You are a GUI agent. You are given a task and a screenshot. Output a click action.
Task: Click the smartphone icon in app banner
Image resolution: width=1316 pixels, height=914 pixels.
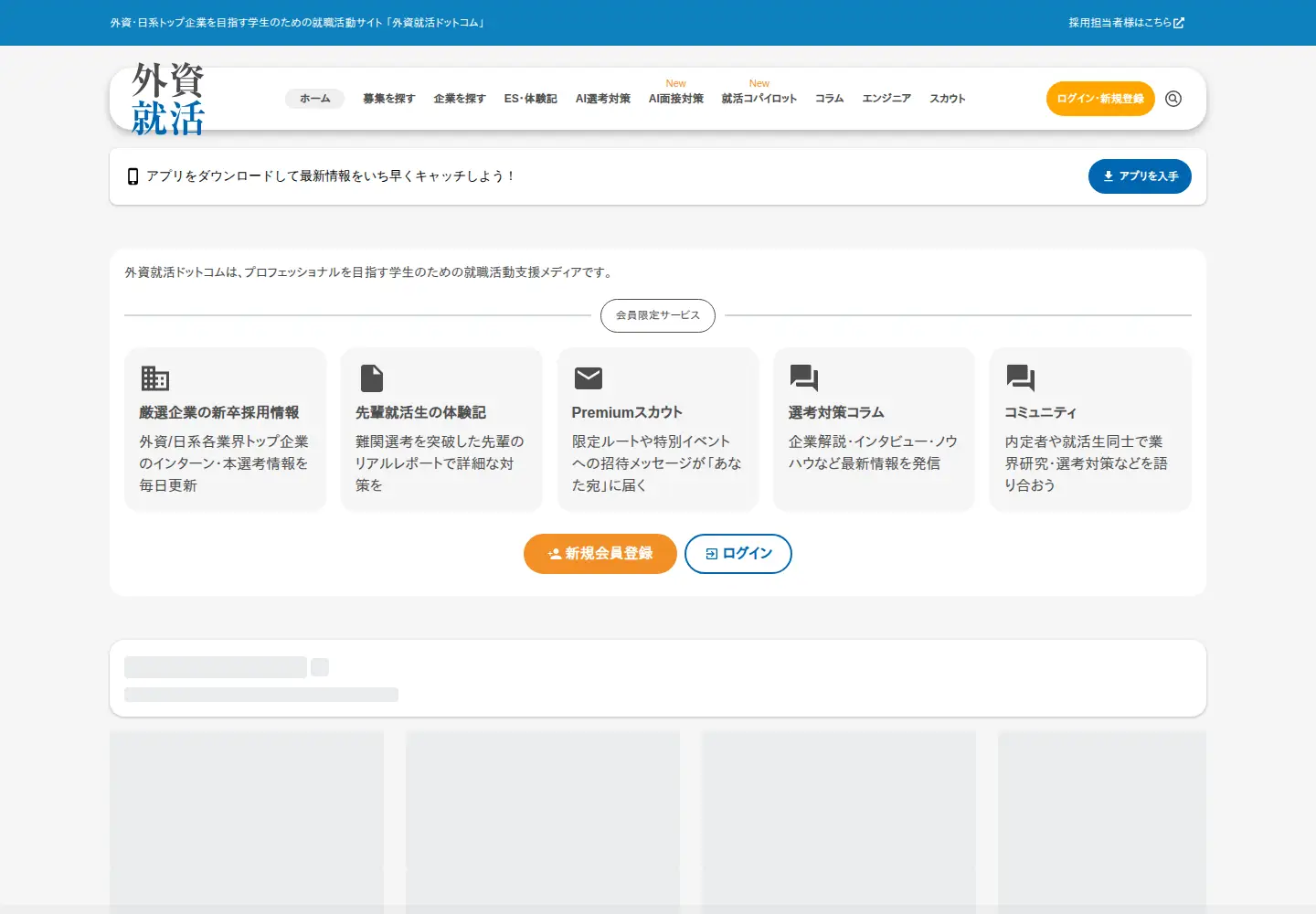[133, 176]
